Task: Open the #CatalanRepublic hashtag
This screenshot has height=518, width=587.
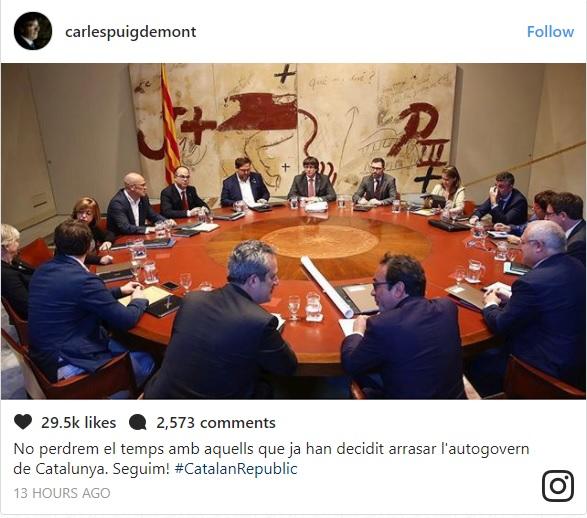Action: pos(236,469)
